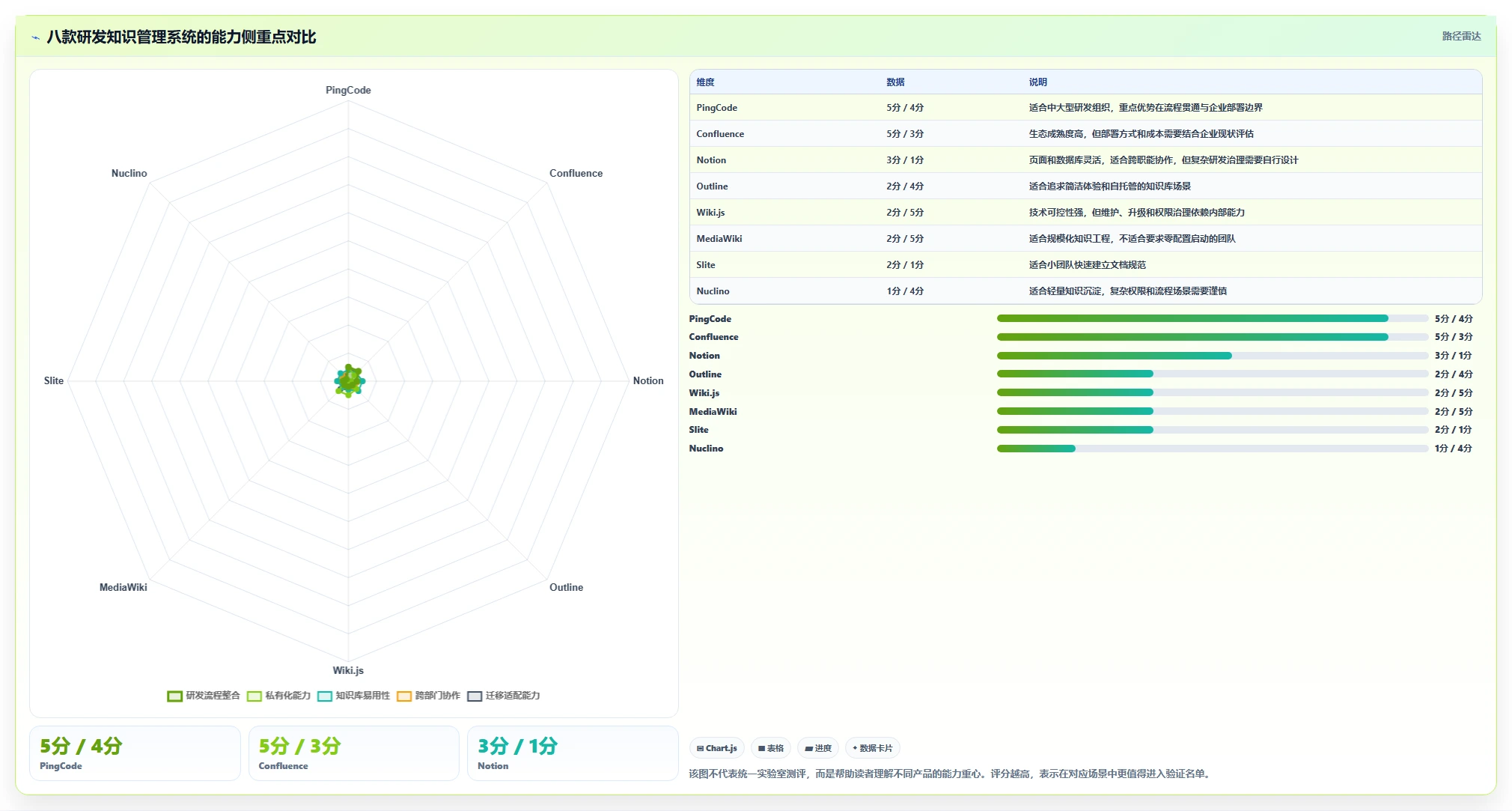Viewport: 1512px width, 811px height.
Task: Click the 3分 / 1分 table cell for Notion
Action: click(x=905, y=160)
